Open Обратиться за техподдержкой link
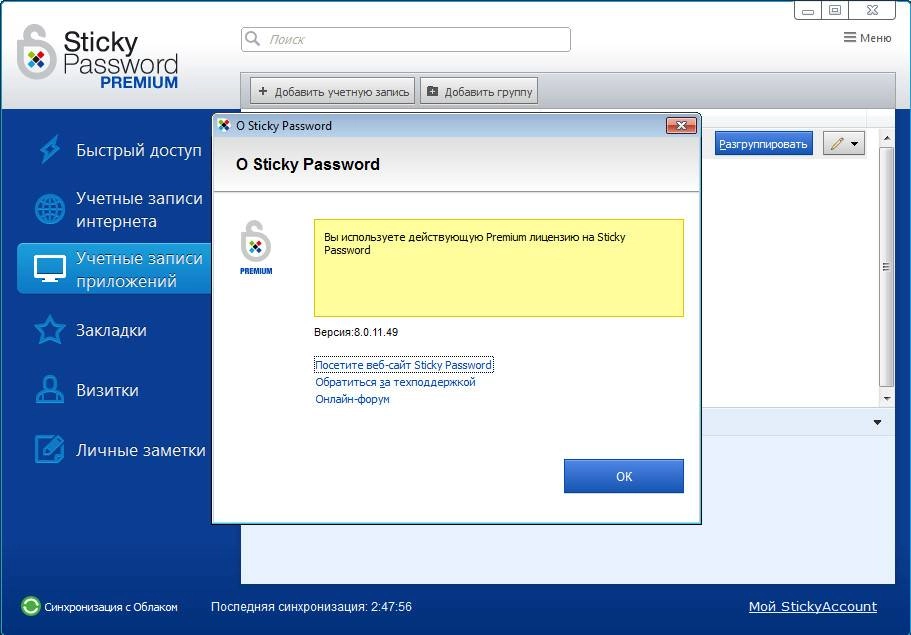 point(395,382)
